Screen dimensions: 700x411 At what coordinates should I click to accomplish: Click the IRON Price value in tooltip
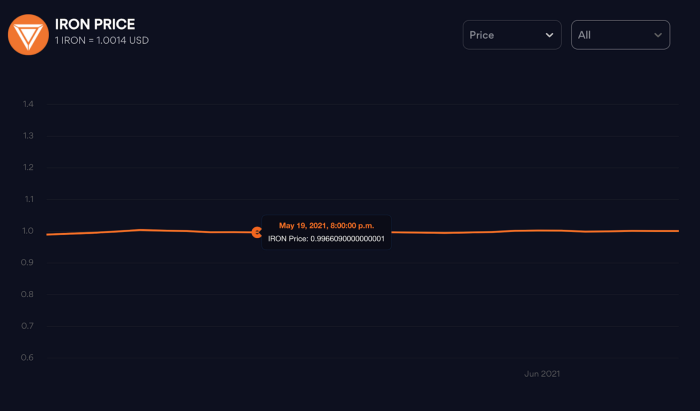[x=326, y=239]
